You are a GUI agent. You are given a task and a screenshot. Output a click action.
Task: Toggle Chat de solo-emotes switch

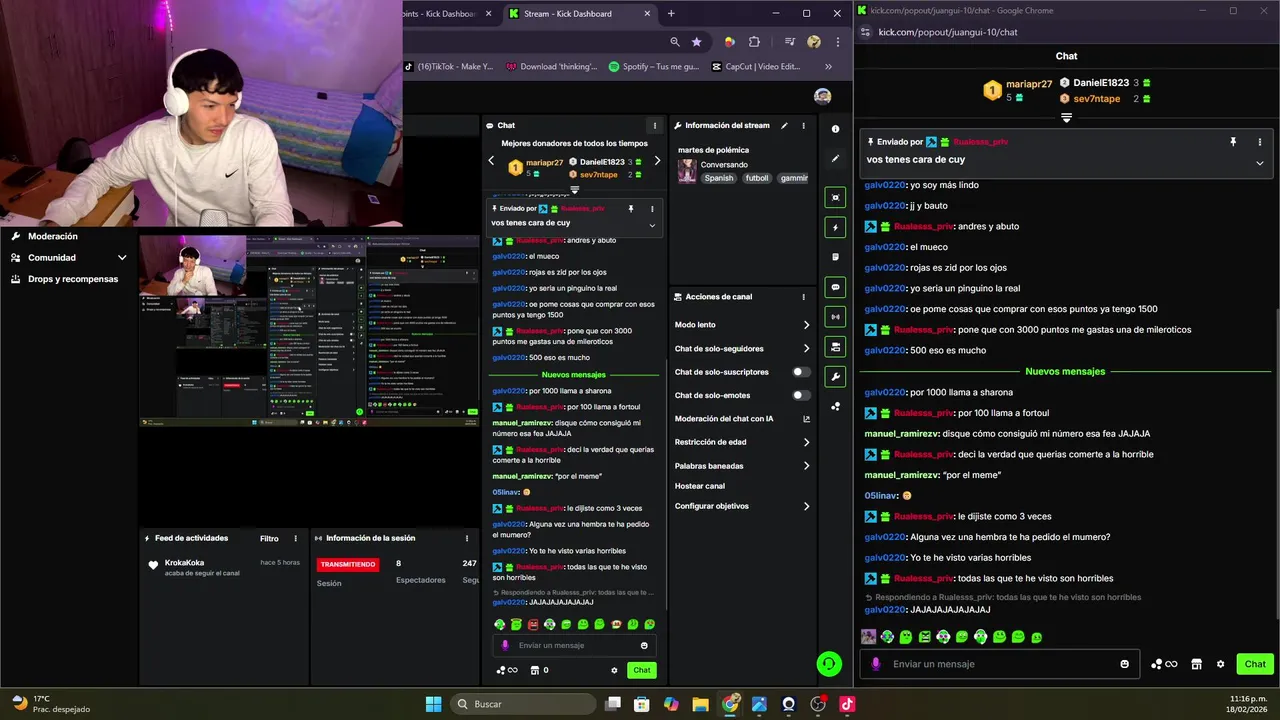point(801,395)
